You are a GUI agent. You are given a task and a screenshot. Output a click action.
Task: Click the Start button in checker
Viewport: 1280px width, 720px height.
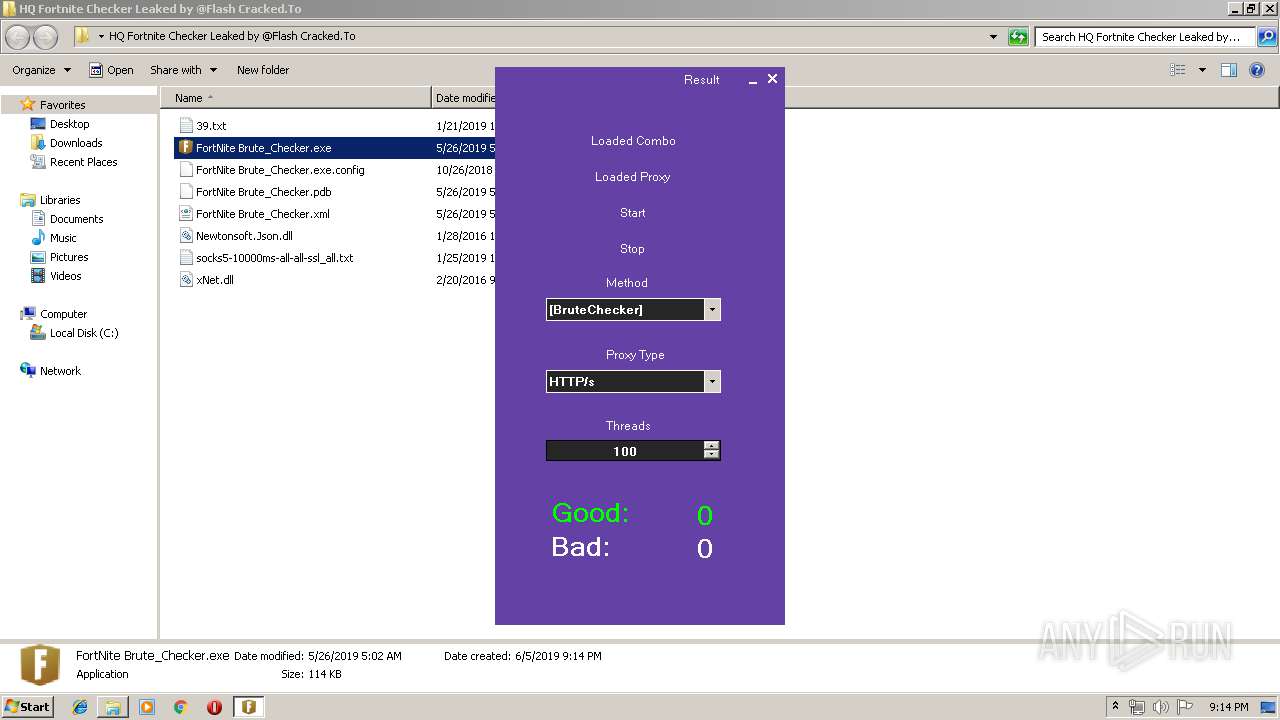point(632,213)
